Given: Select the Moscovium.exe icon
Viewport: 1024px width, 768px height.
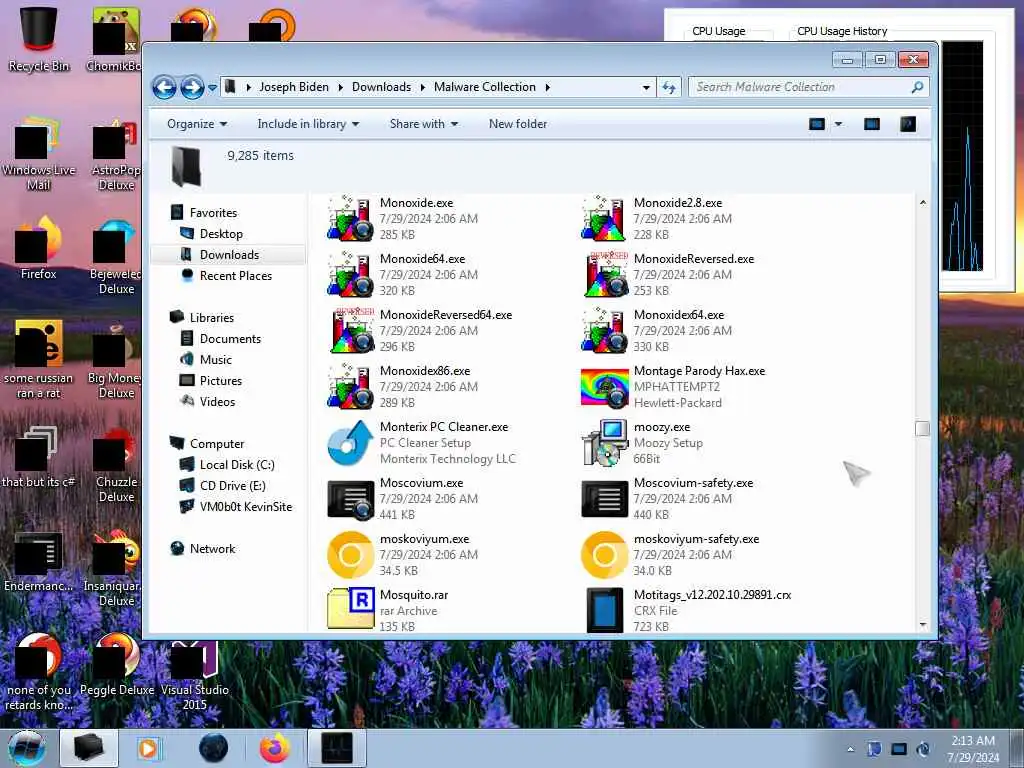Looking at the screenshot, I should [x=350, y=500].
